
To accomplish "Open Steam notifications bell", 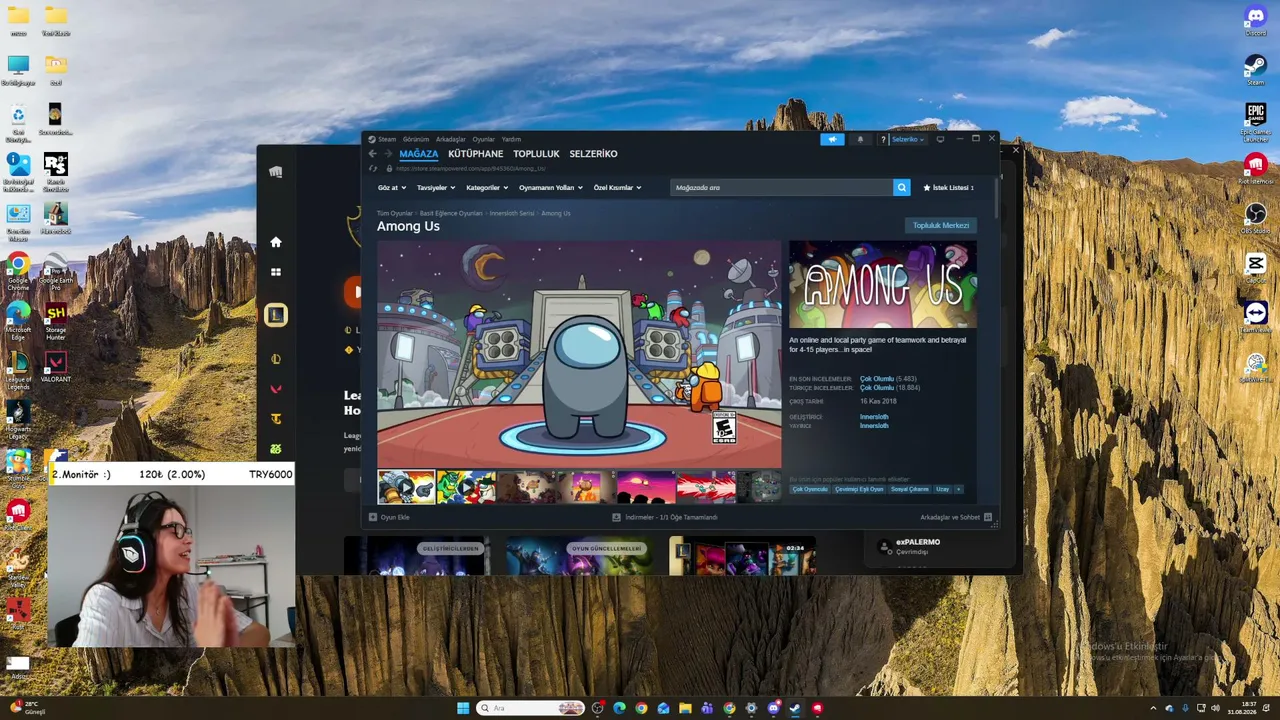I will pyautogui.click(x=860, y=139).
